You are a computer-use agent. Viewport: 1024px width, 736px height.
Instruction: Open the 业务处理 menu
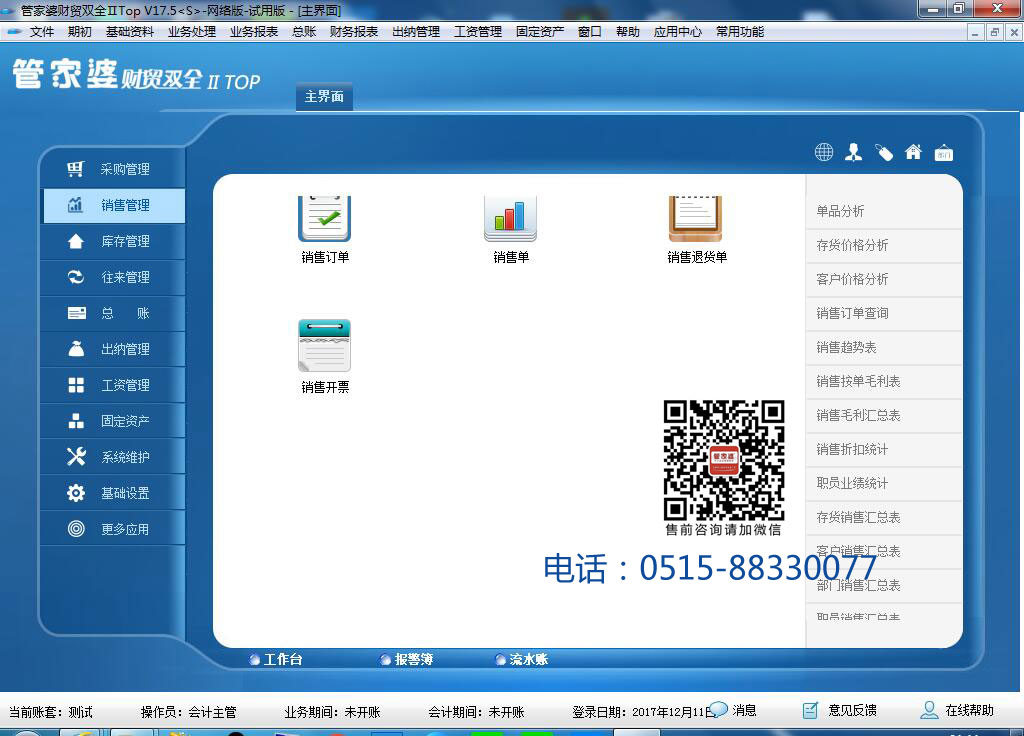(191, 31)
